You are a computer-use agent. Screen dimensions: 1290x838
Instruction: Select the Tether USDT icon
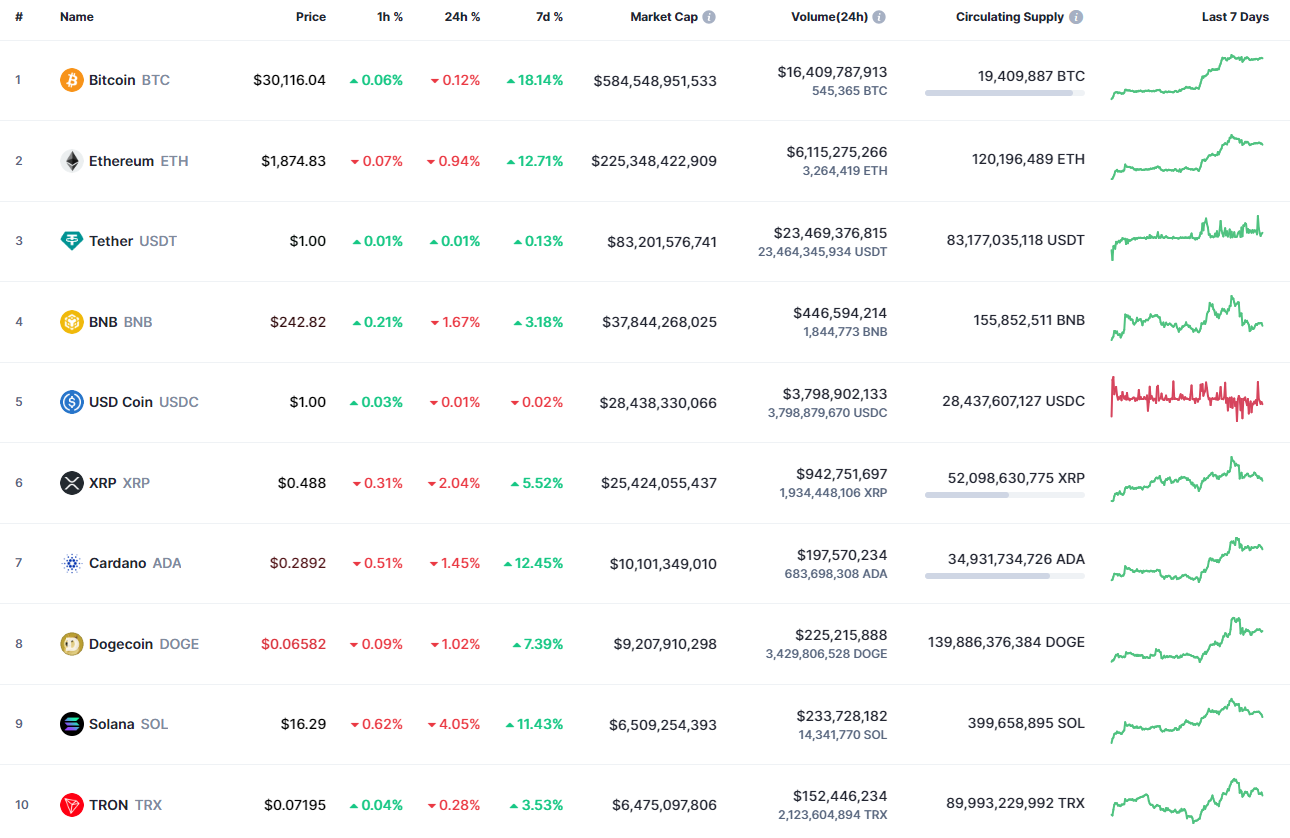click(x=71, y=241)
